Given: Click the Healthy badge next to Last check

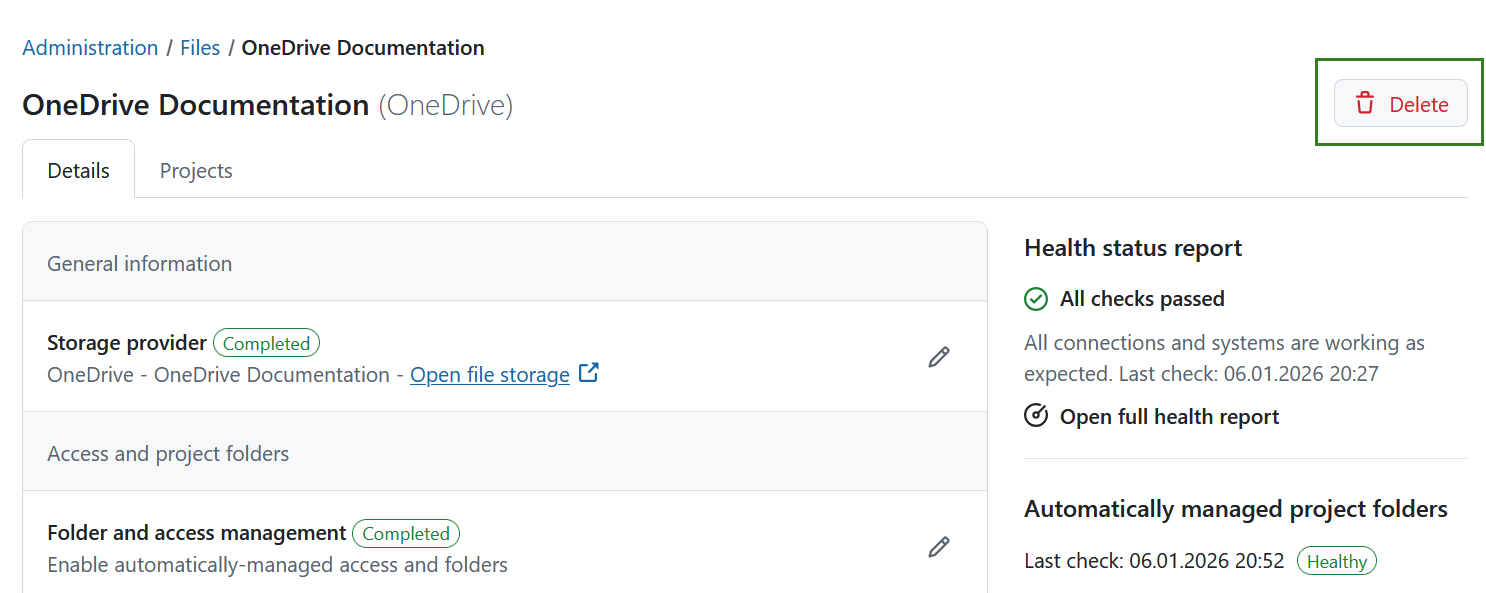Looking at the screenshot, I should [x=1337, y=561].
